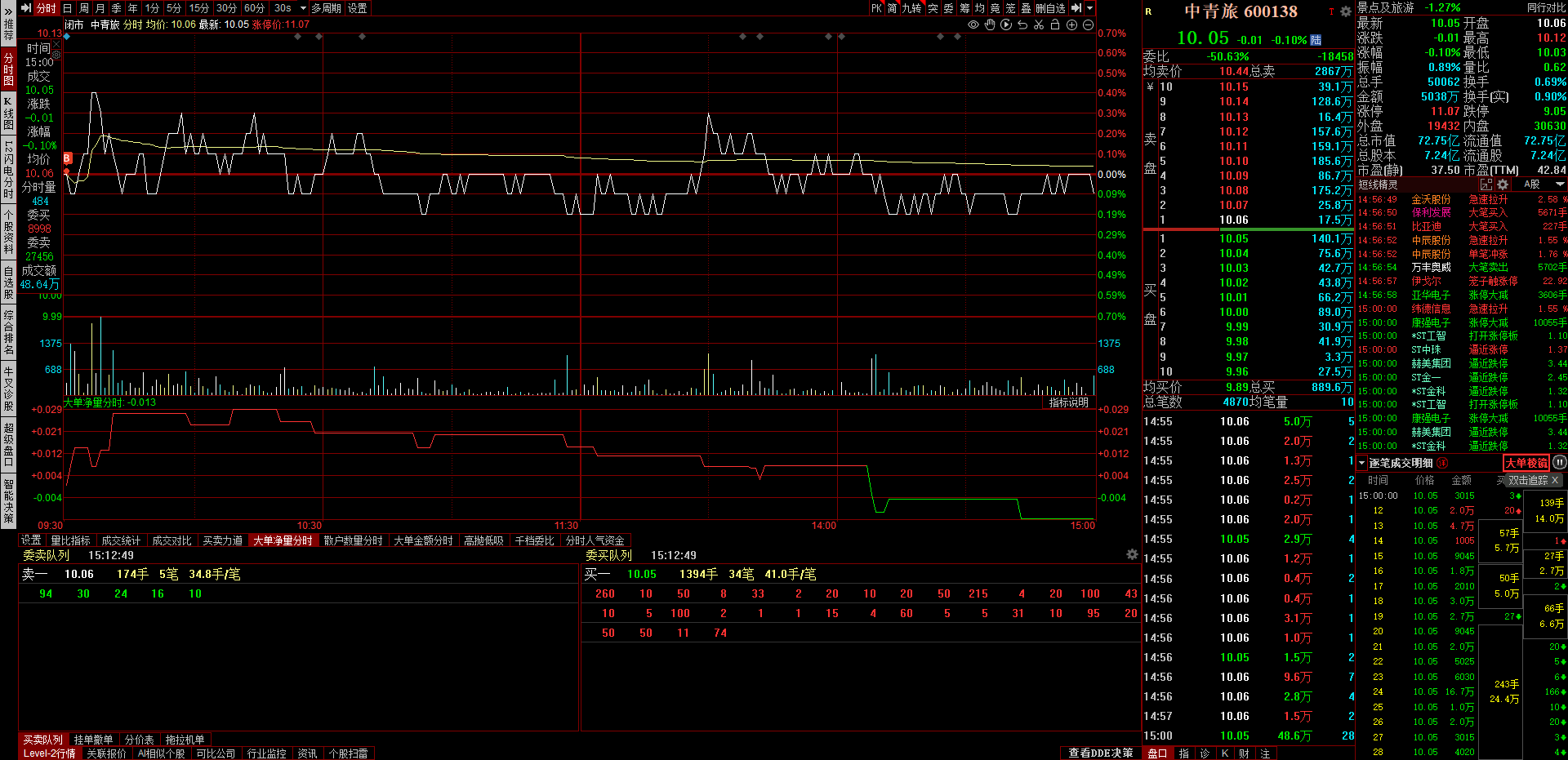
Task: Click the ¥ symbol in the sell book
Action: pyautogui.click(x=1150, y=87)
